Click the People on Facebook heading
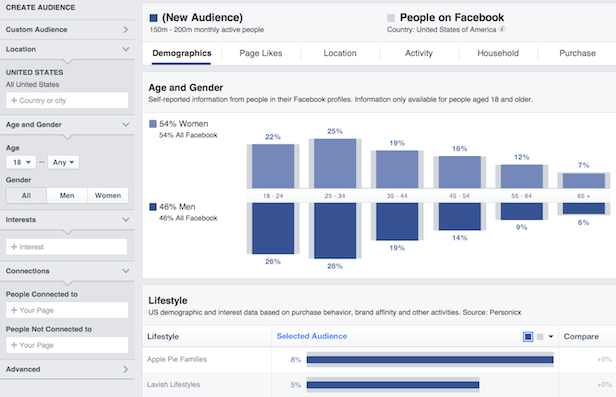The height and width of the screenshot is (397, 616). (452, 18)
